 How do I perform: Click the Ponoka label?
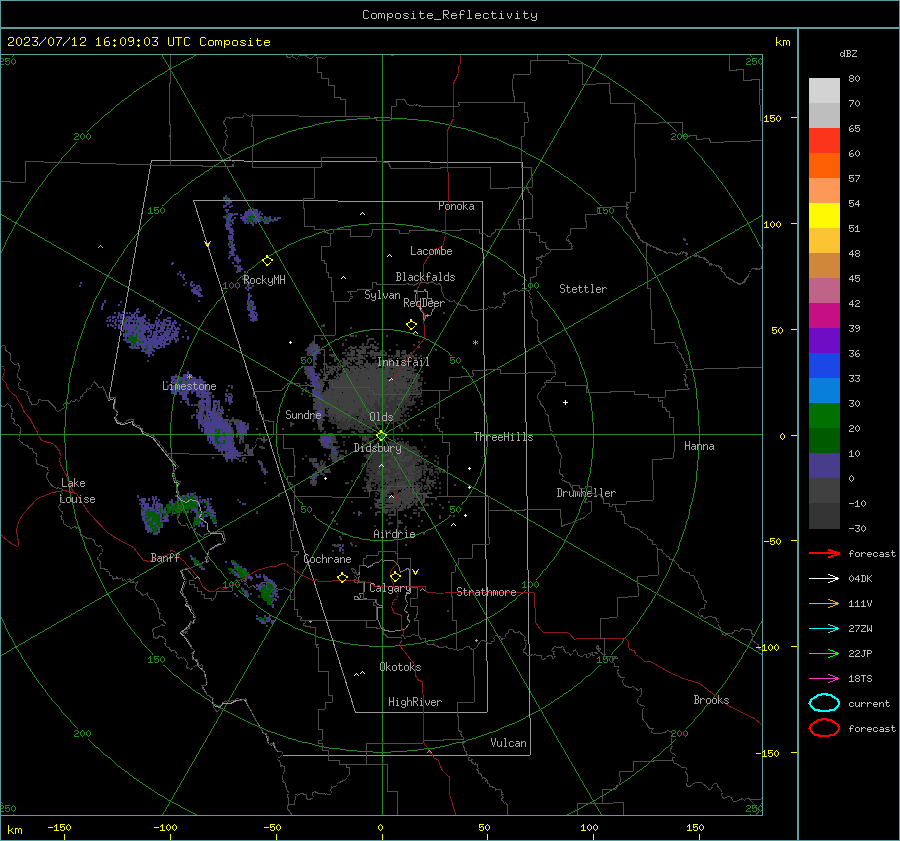[456, 206]
